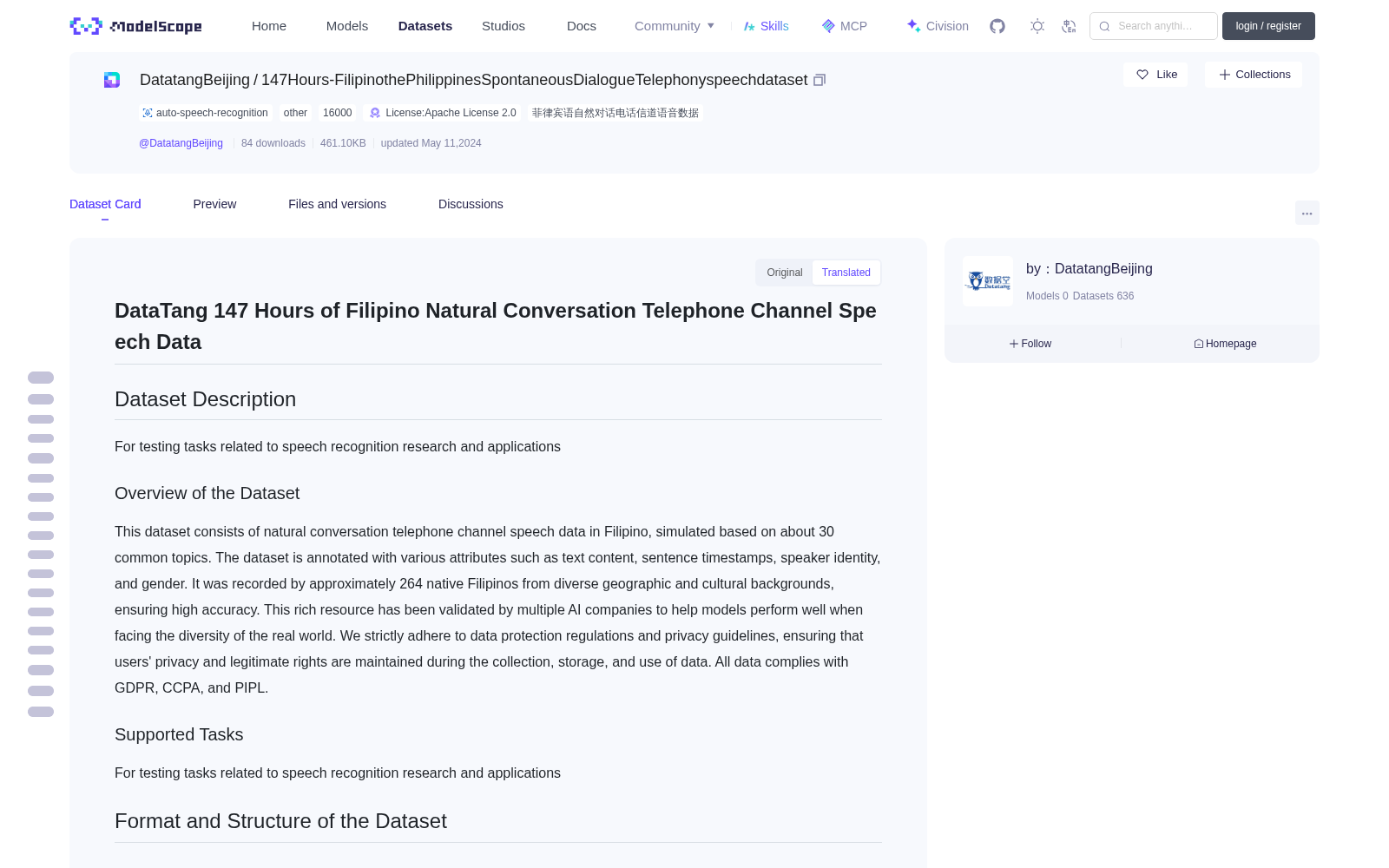Click the DataTang 147 Hours main title
1389x868 pixels.
496,326
